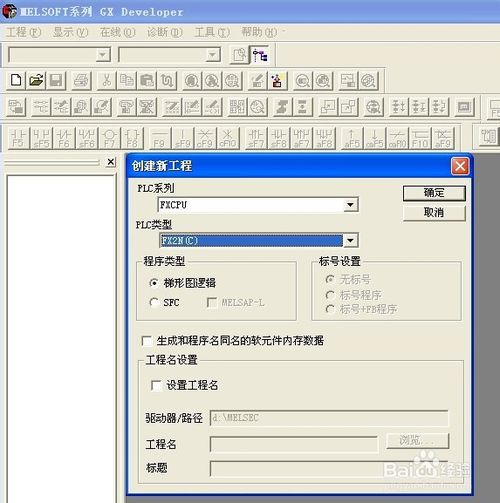The width and height of the screenshot is (500, 503).
Task: Select the 梯形图逻辑 radio button
Action: point(154,283)
